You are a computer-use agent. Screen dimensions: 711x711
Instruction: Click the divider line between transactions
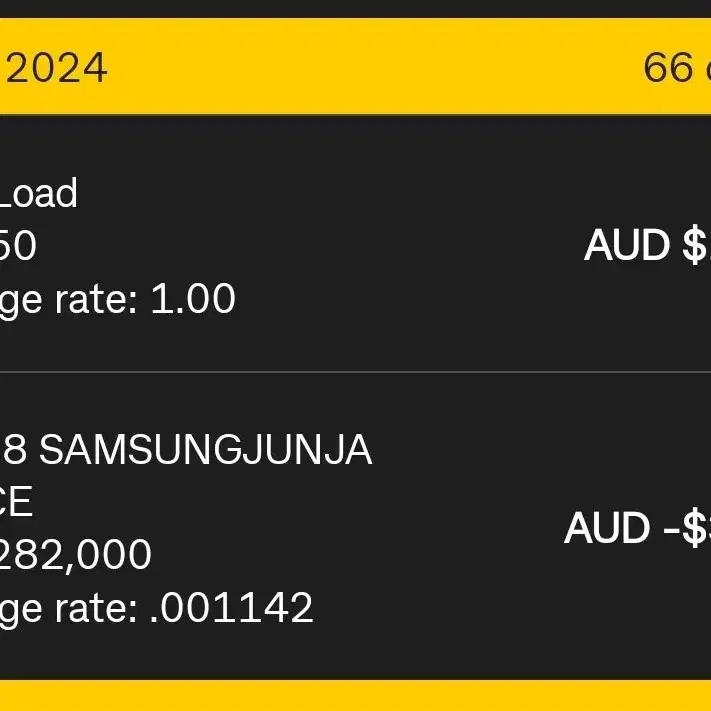(x=356, y=372)
